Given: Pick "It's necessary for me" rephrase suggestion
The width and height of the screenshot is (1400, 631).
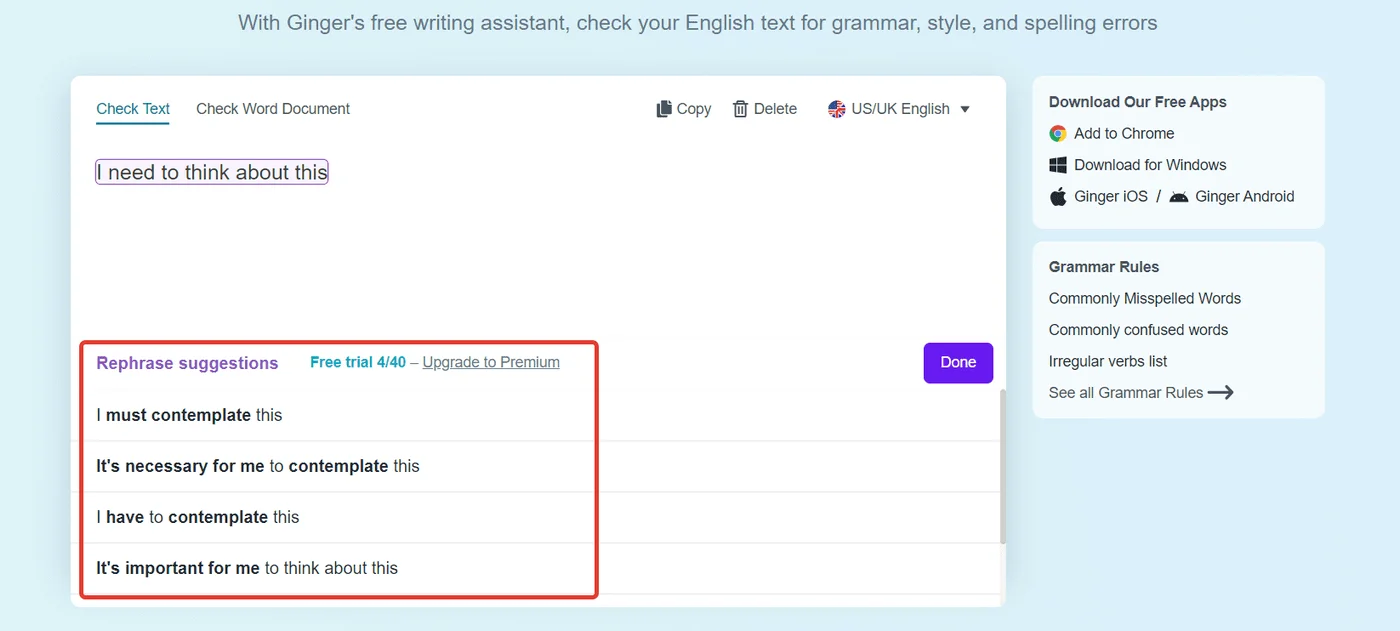Looking at the screenshot, I should 258,466.
